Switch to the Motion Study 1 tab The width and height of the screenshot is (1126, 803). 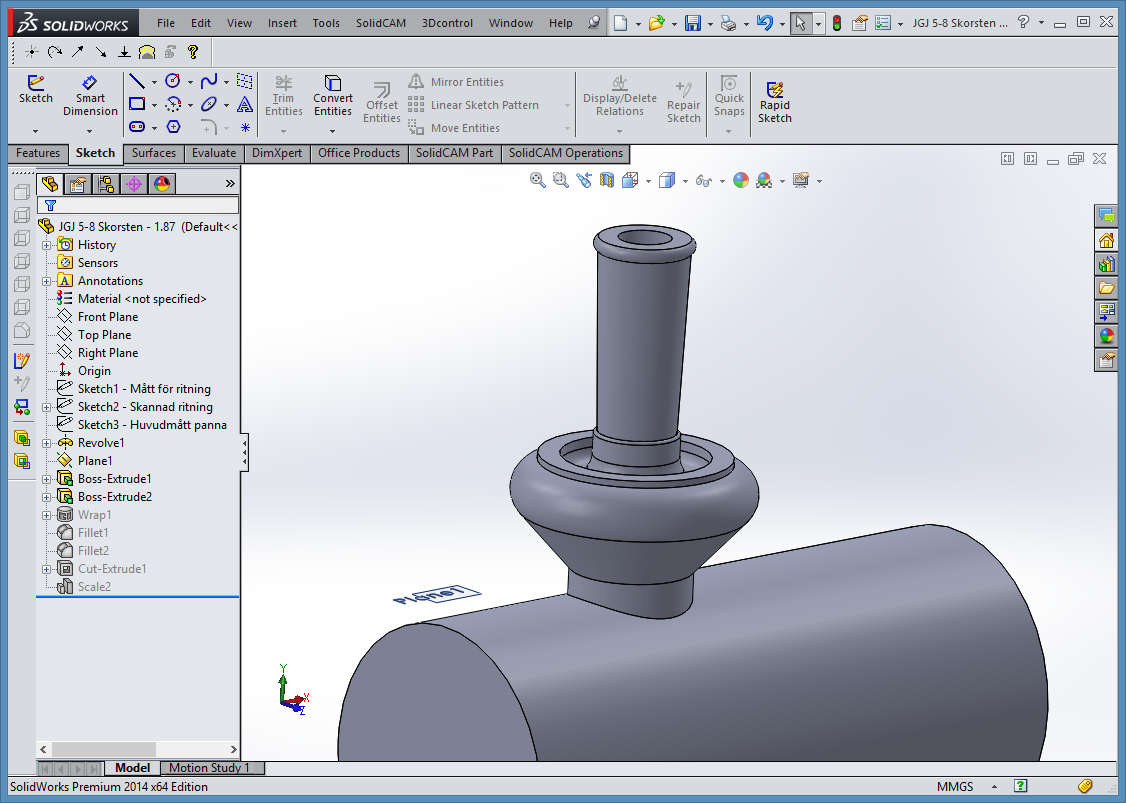[x=210, y=768]
